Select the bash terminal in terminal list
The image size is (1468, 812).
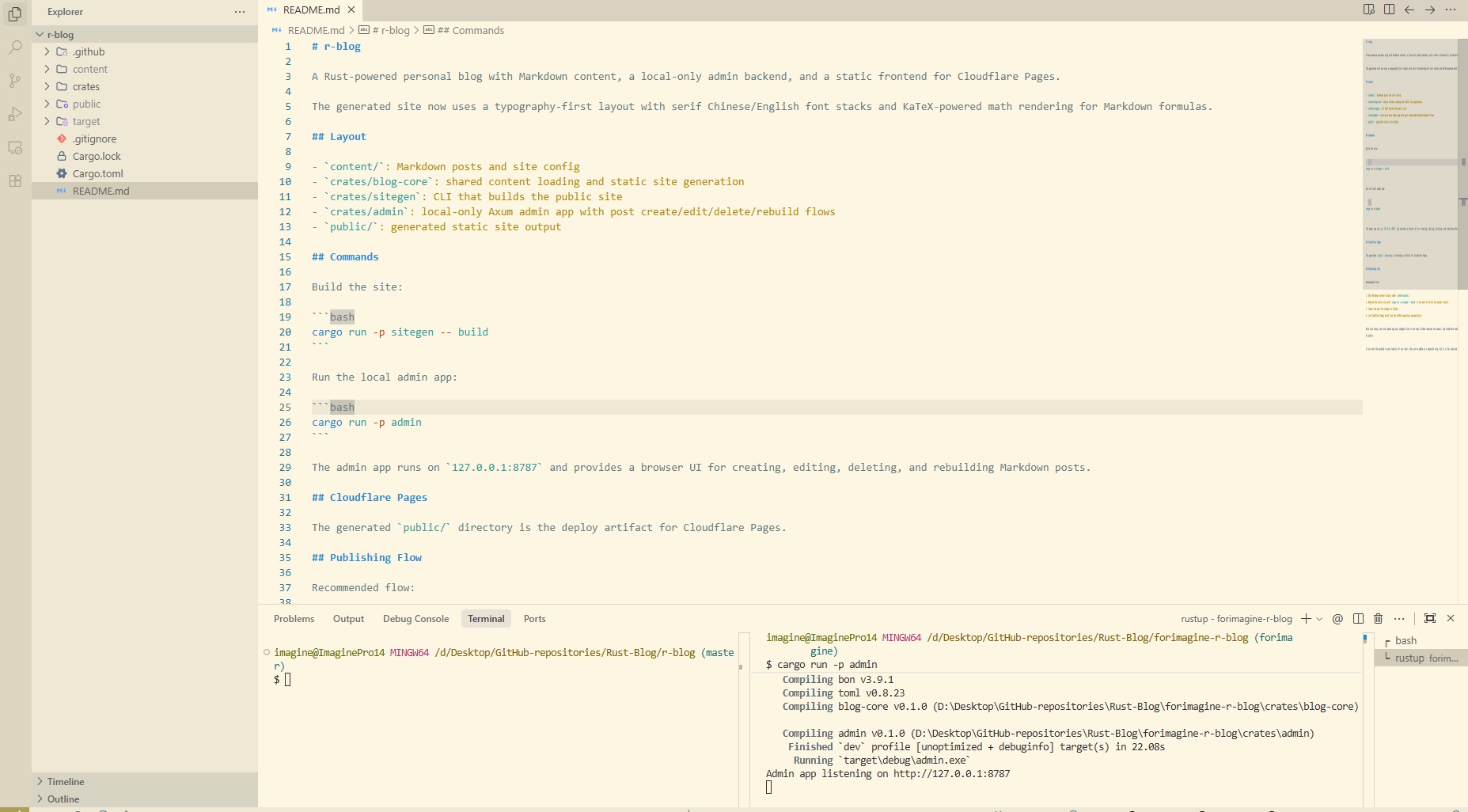pos(1421,641)
